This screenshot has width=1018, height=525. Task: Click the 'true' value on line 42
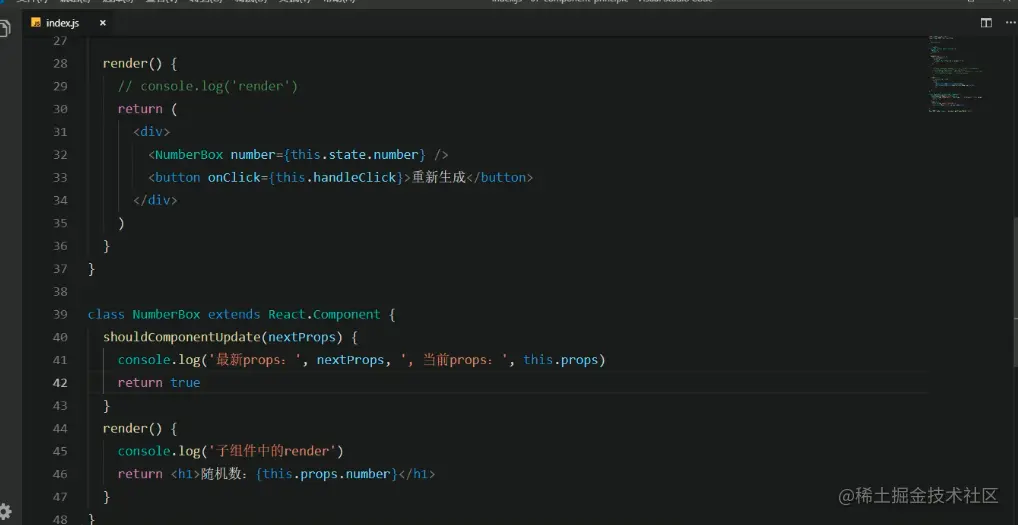[185, 383]
